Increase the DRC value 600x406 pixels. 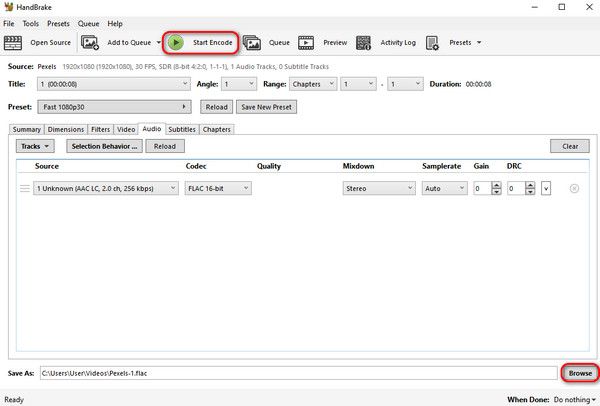pos(530,185)
